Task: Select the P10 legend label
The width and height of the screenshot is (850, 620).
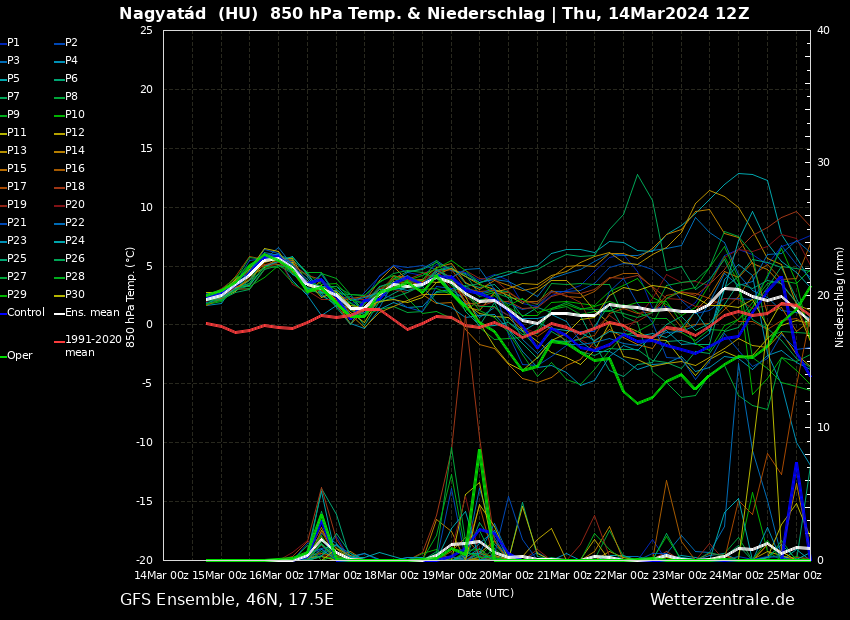Action: tap(74, 115)
